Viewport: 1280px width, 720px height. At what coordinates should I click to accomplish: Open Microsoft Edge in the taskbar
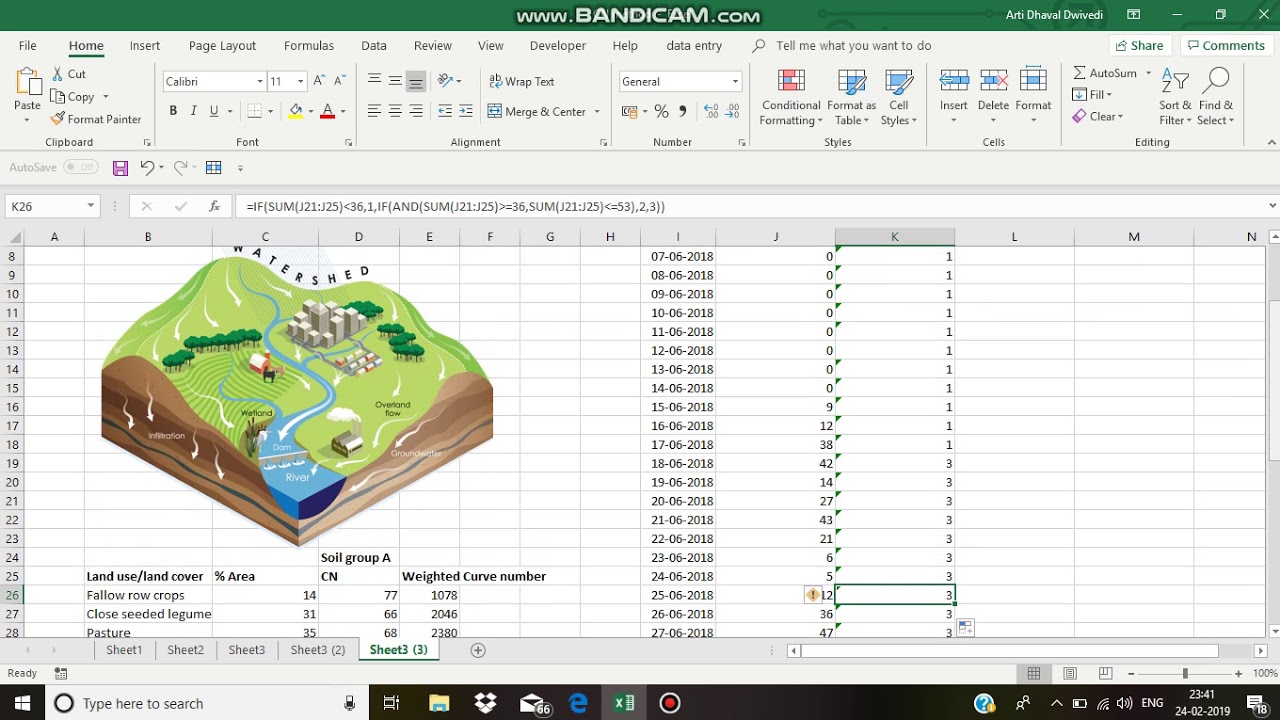tap(578, 703)
